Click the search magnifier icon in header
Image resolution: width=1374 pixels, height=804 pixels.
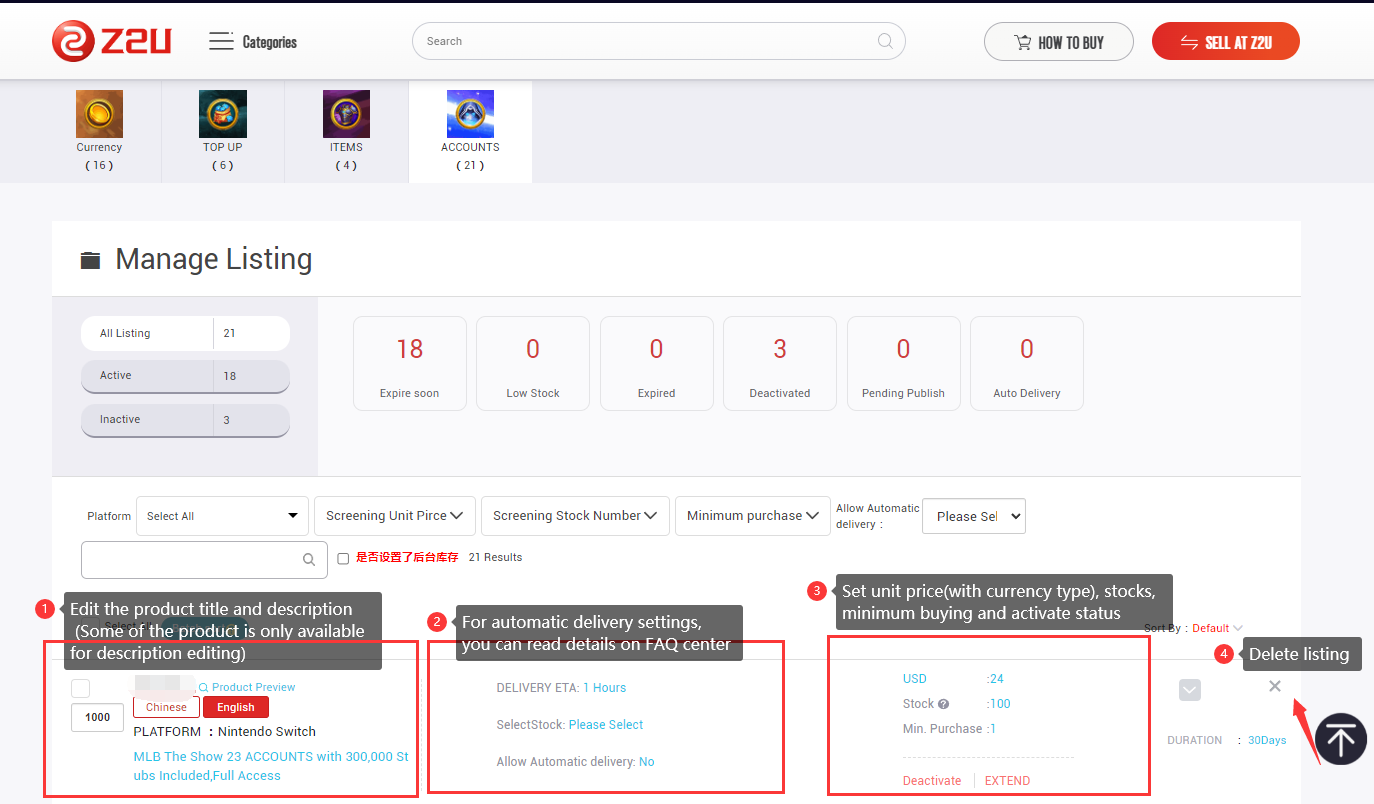pyautogui.click(x=885, y=41)
